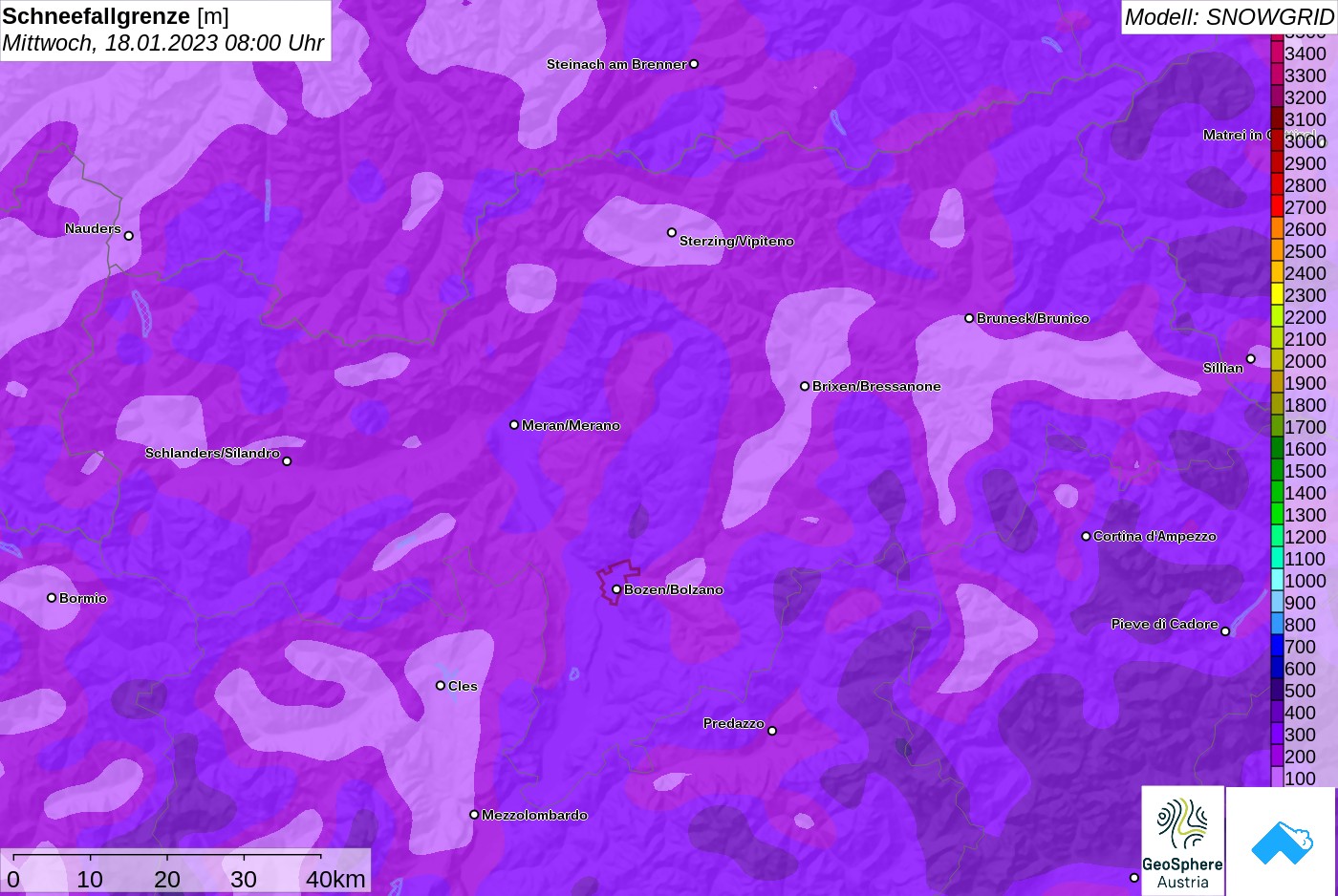1338x896 pixels.
Task: Click the Cles text label
Action: (463, 686)
